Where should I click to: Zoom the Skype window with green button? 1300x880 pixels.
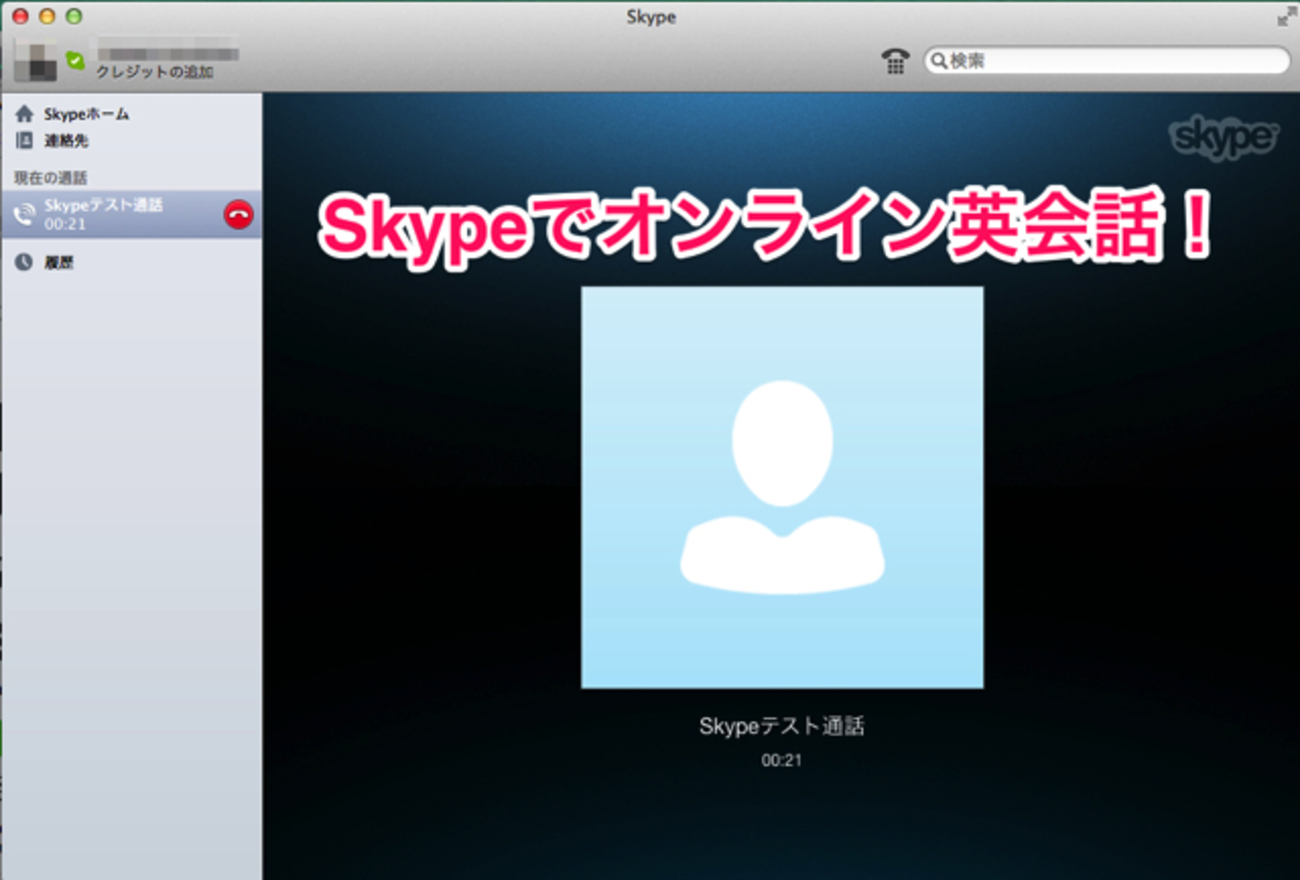(x=73, y=17)
